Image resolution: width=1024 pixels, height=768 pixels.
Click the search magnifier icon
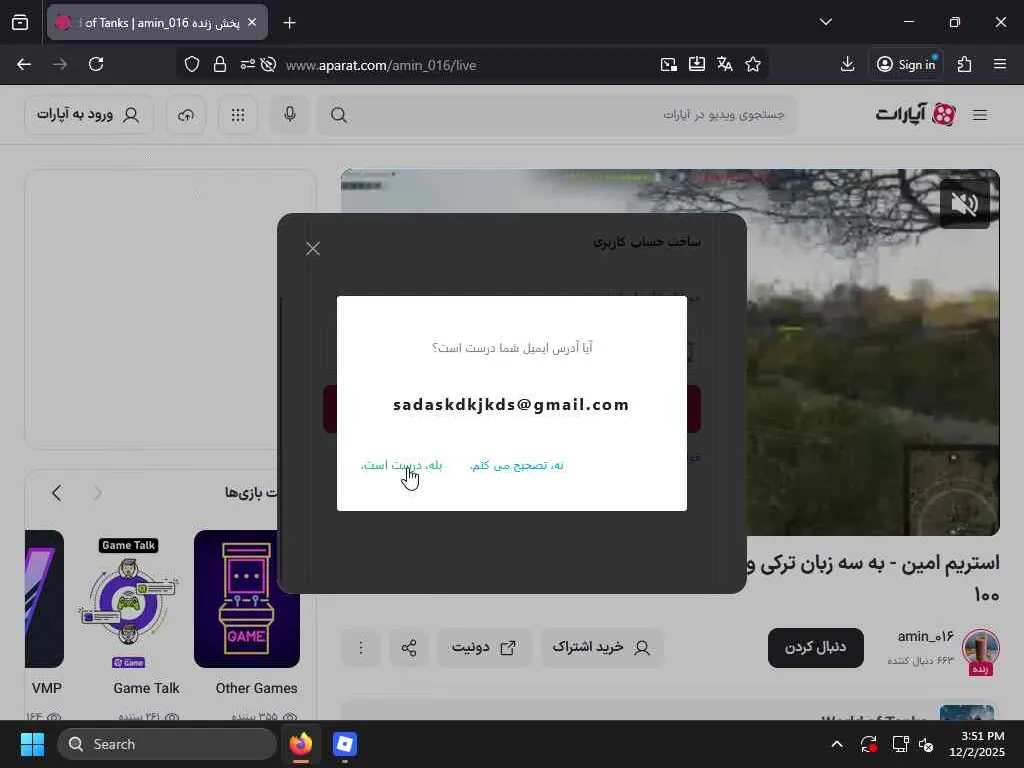pyautogui.click(x=338, y=115)
